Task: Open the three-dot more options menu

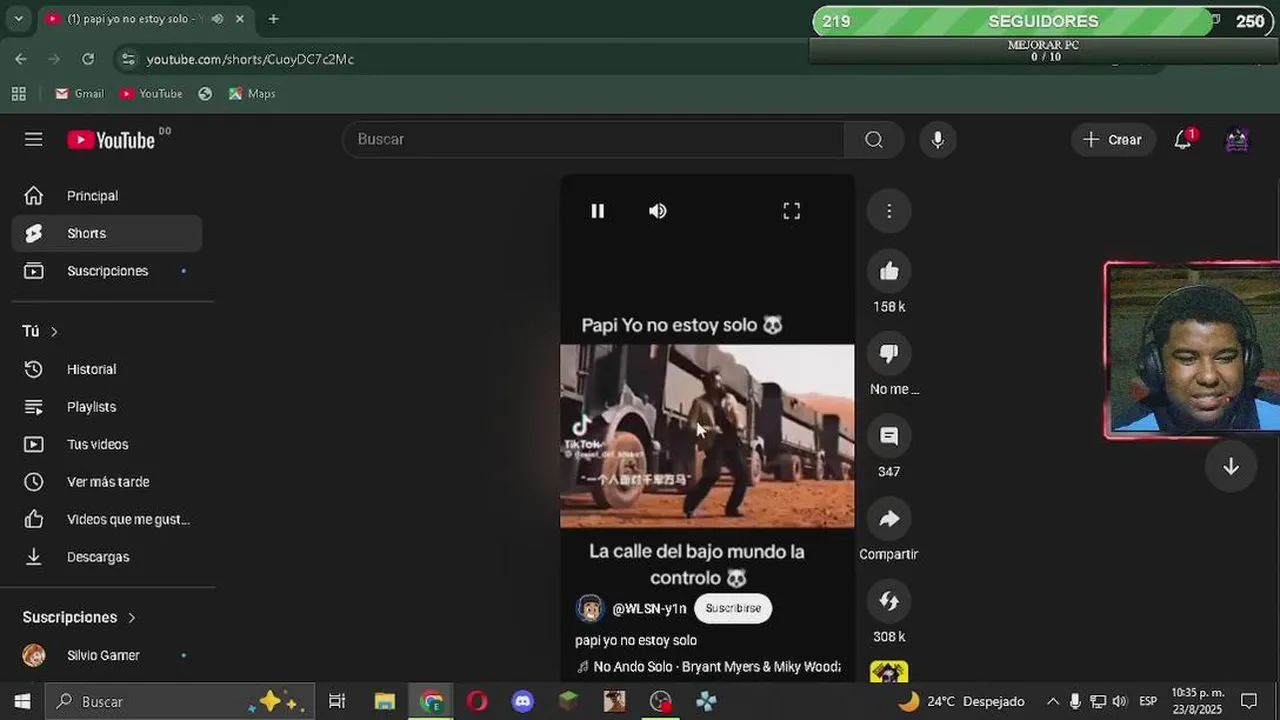Action: pos(889,211)
